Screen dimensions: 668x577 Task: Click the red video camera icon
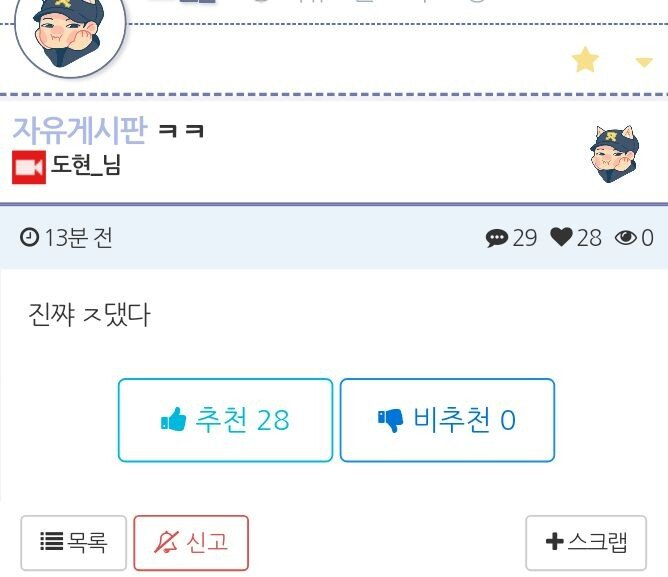pos(29,167)
